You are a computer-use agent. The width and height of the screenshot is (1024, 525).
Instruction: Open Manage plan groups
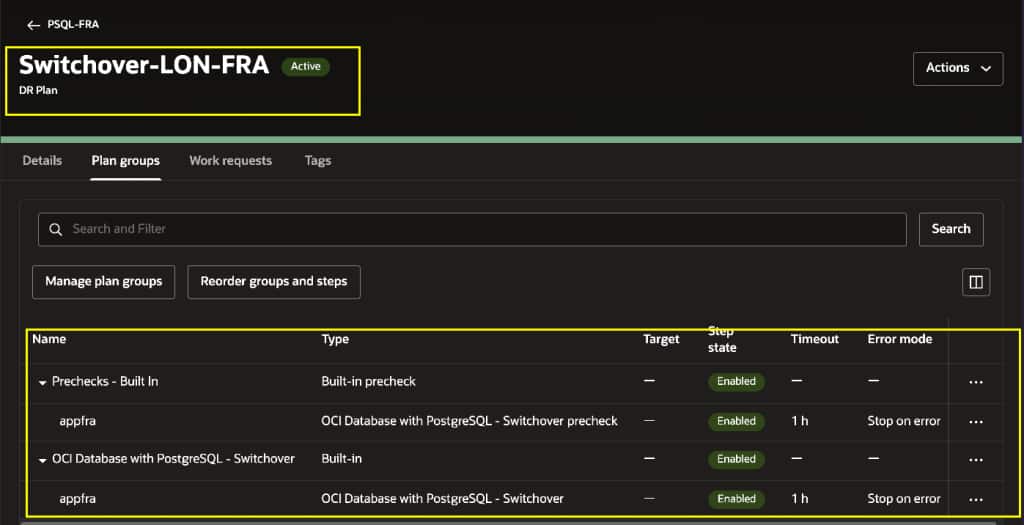click(104, 281)
